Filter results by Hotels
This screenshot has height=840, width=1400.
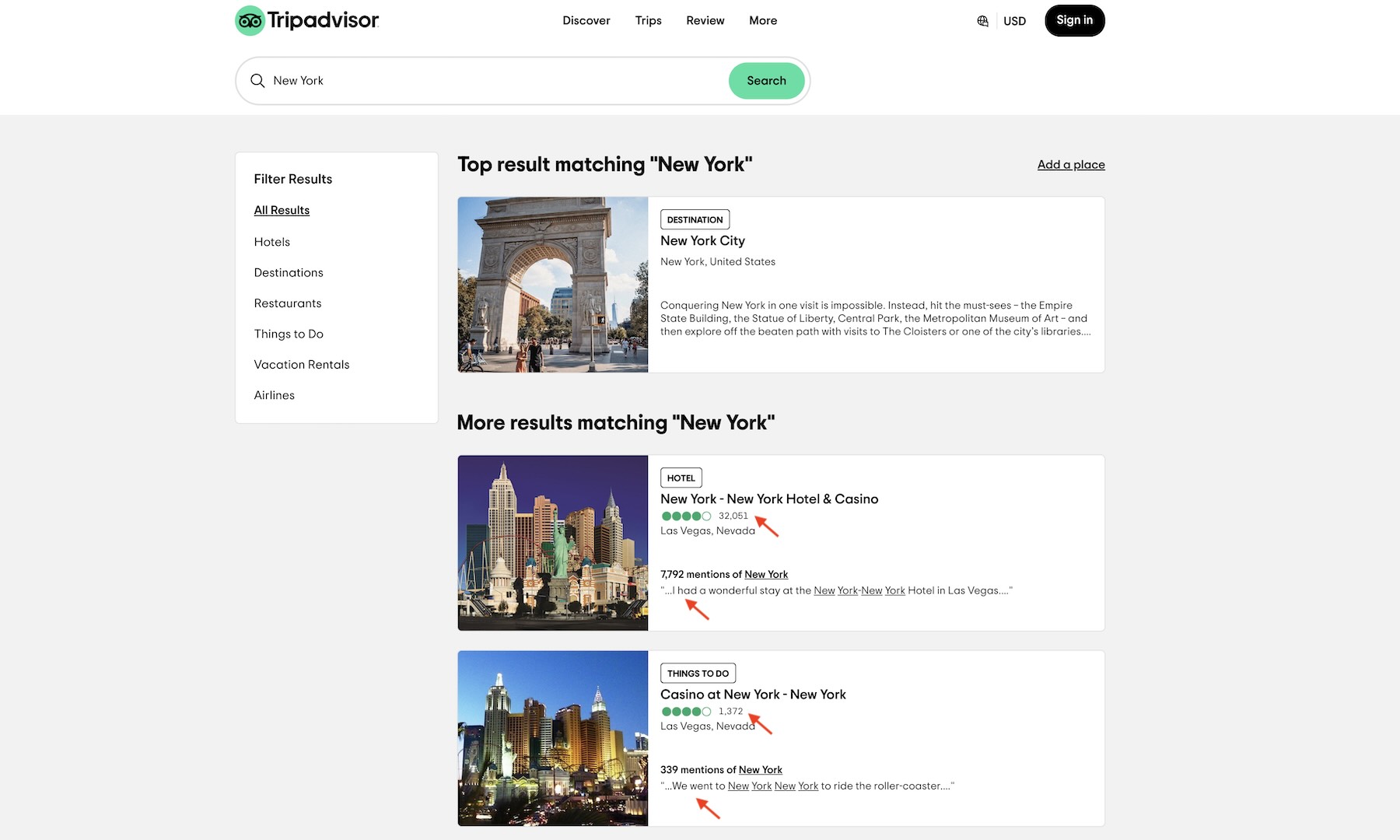point(271,242)
